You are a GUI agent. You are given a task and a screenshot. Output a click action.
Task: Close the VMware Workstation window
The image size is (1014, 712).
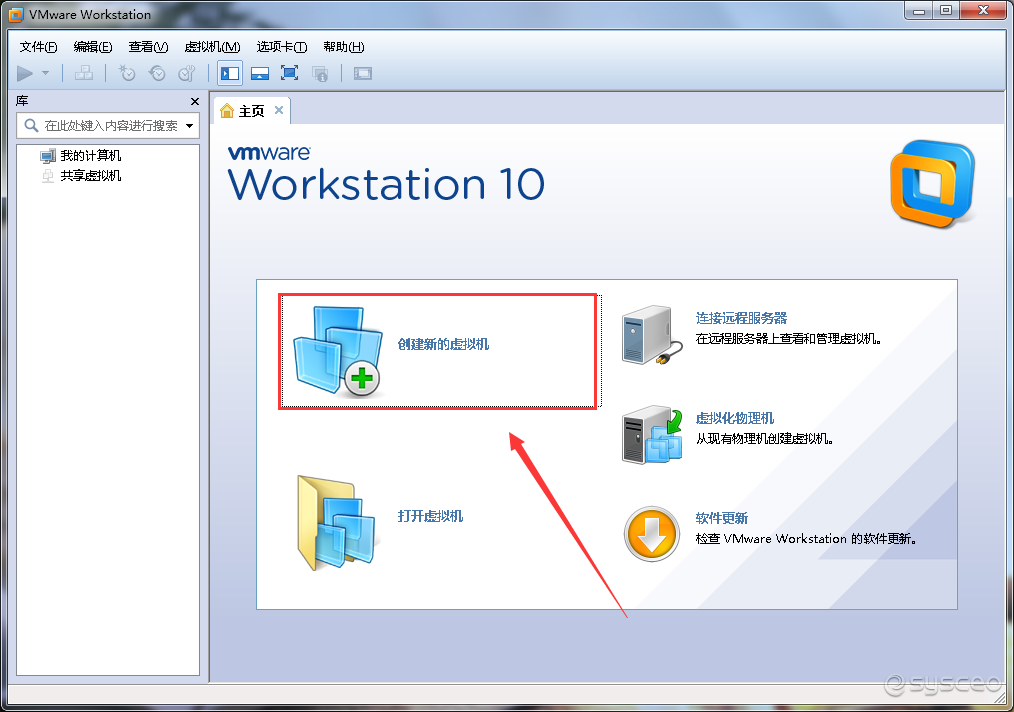pos(984,10)
